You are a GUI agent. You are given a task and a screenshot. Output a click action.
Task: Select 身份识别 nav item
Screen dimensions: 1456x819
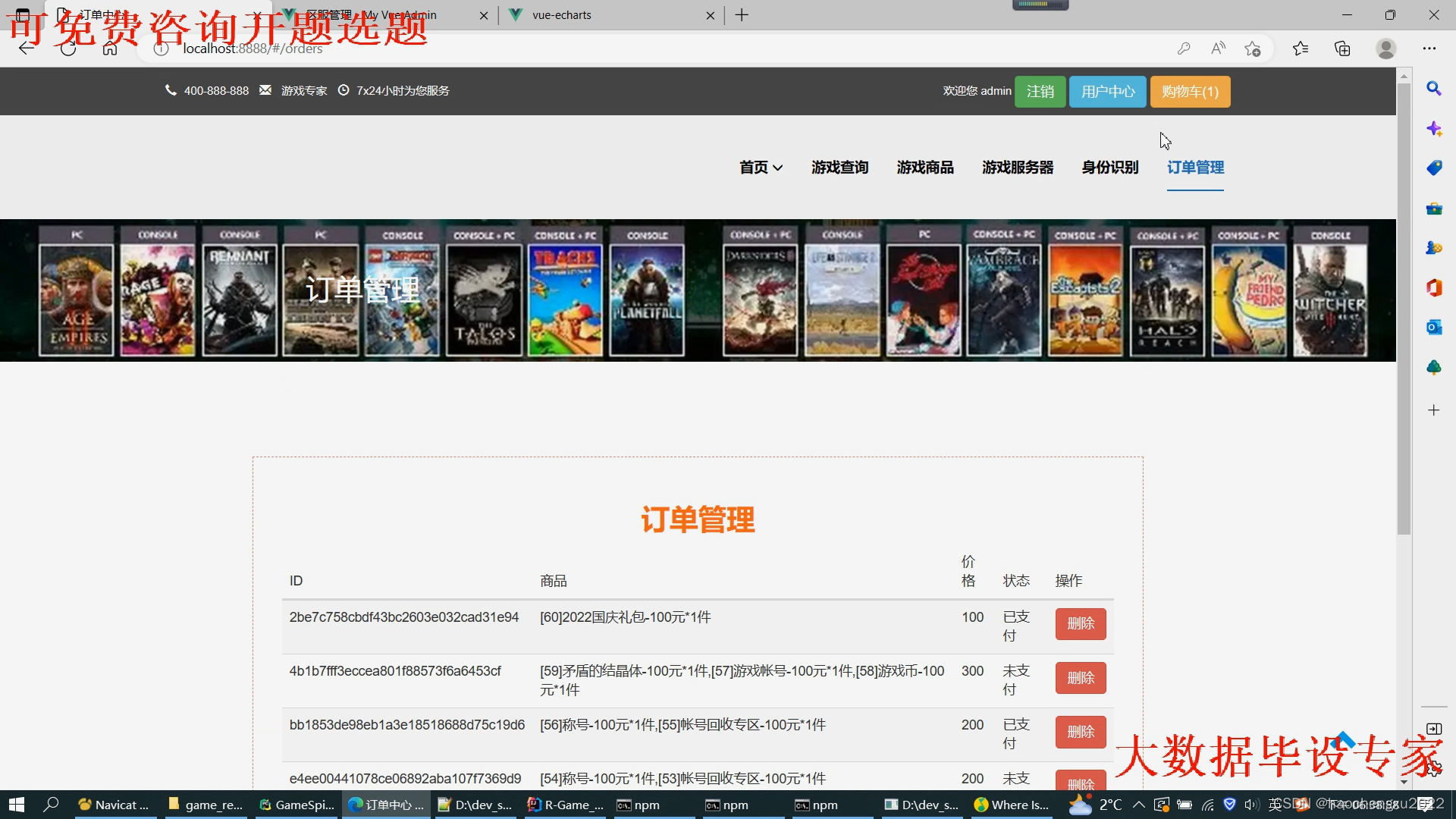[x=1110, y=168]
